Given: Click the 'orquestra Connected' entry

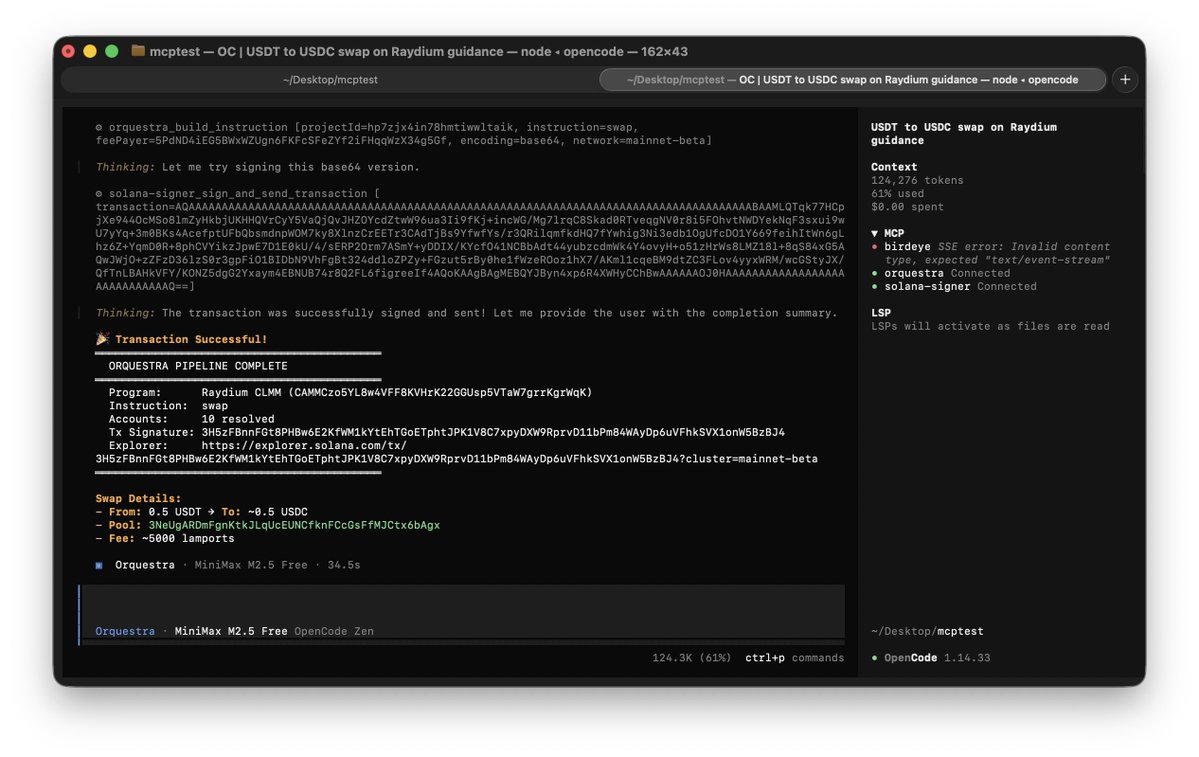Looking at the screenshot, I should click(x=947, y=273).
